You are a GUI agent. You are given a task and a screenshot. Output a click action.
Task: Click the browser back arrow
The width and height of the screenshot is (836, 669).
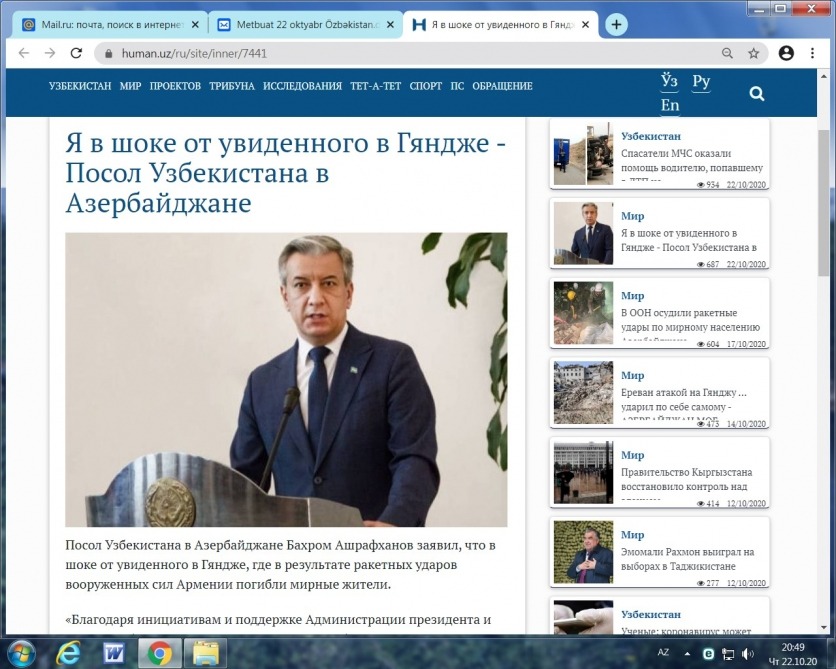23,53
